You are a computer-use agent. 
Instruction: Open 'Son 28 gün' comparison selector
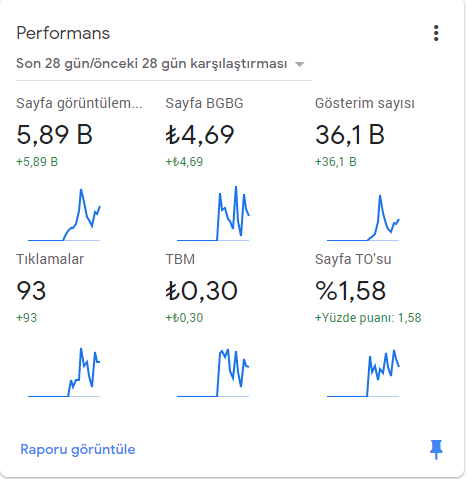tap(164, 63)
